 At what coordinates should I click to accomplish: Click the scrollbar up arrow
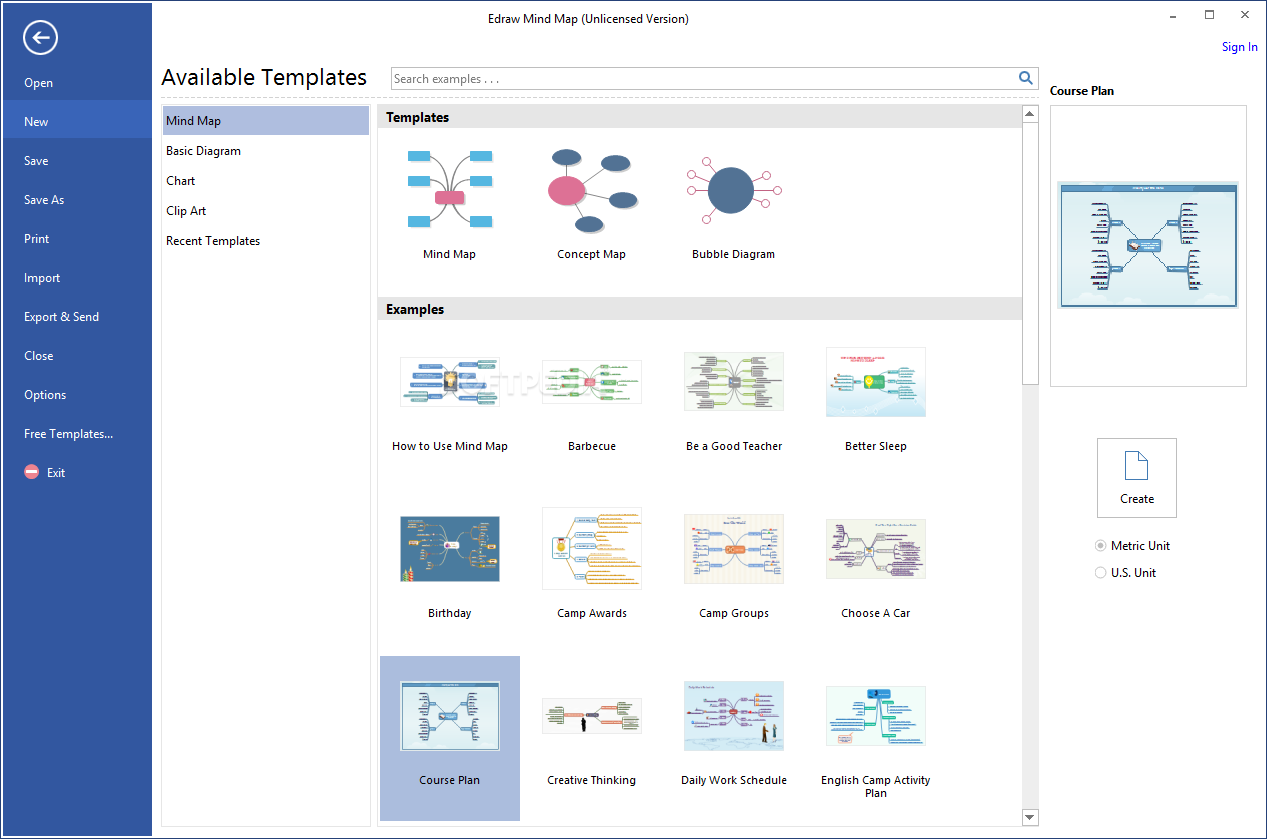(x=1030, y=115)
